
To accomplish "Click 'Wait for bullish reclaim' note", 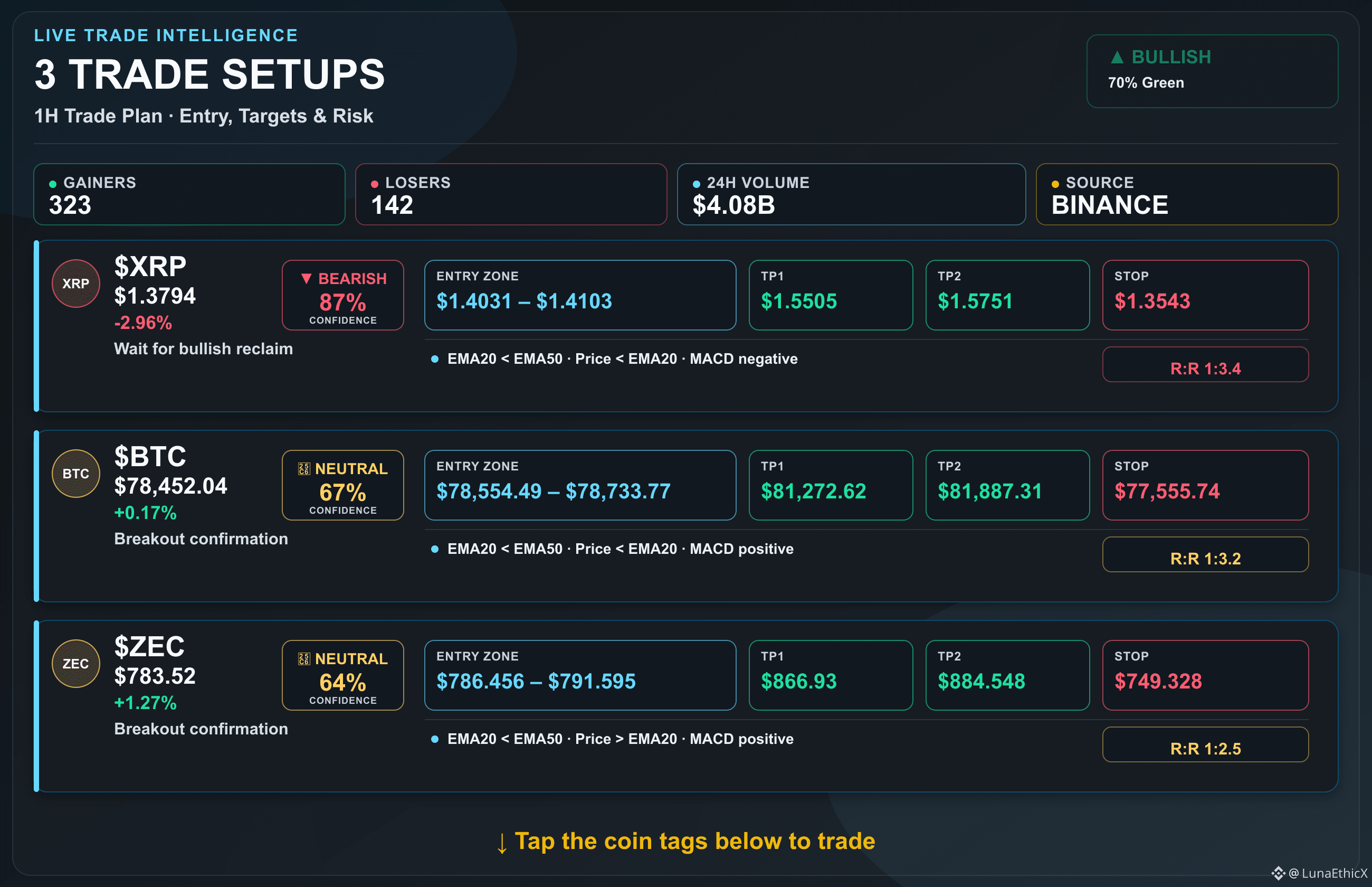I will pyautogui.click(x=203, y=349).
